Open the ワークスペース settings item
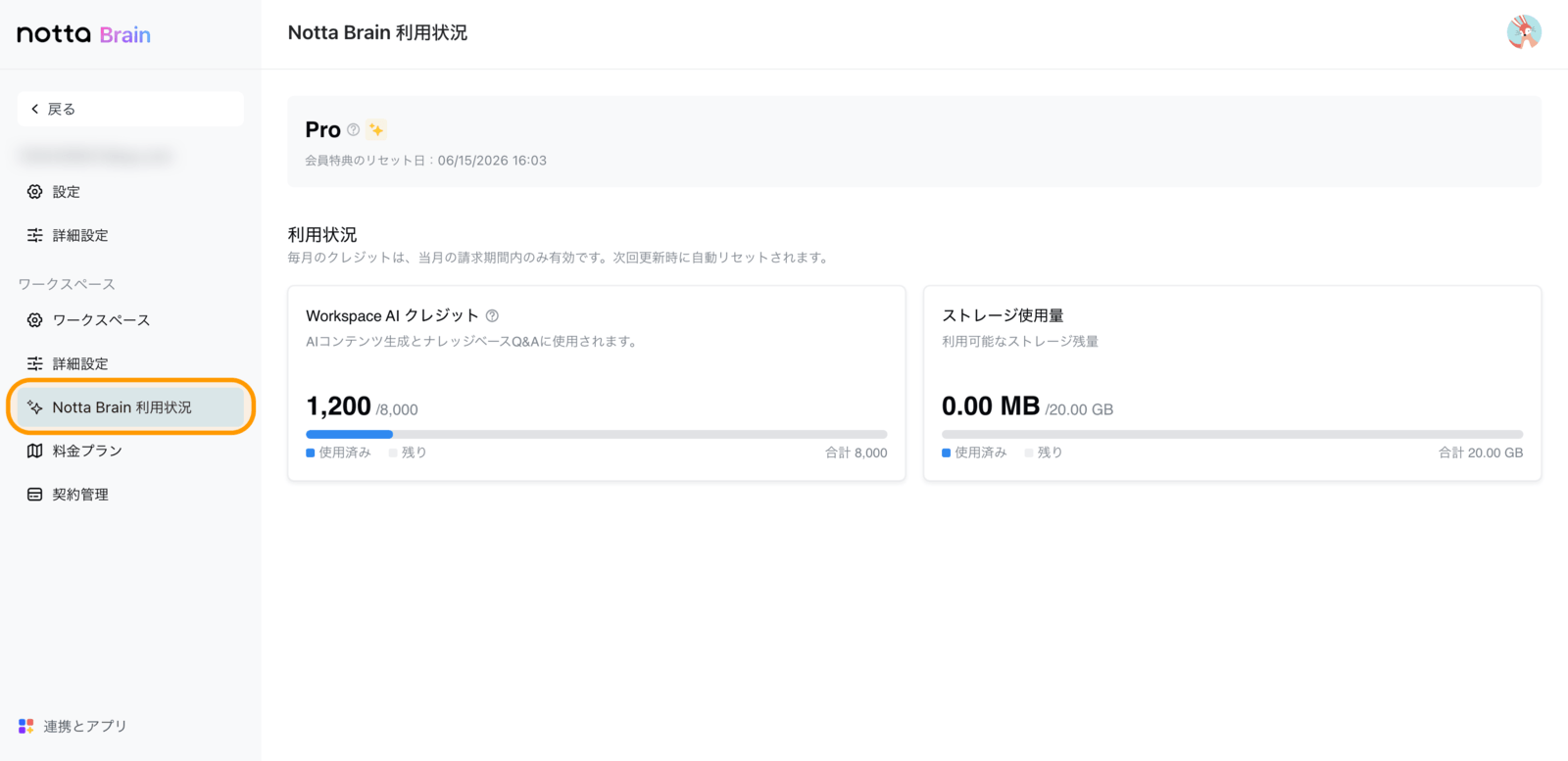The height and width of the screenshot is (761, 1568). click(x=130, y=320)
